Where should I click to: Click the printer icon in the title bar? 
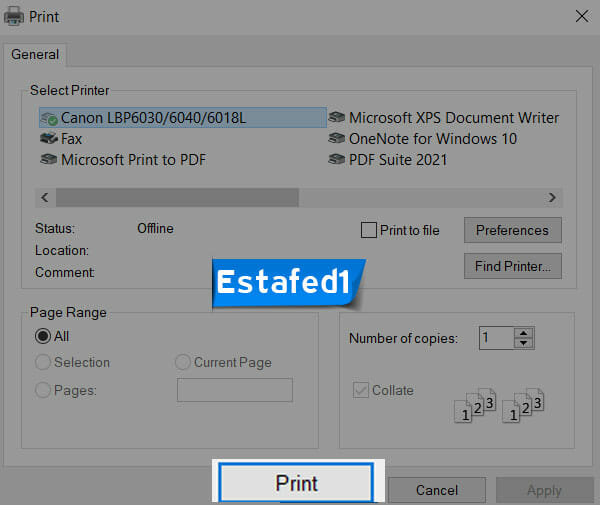tap(14, 16)
